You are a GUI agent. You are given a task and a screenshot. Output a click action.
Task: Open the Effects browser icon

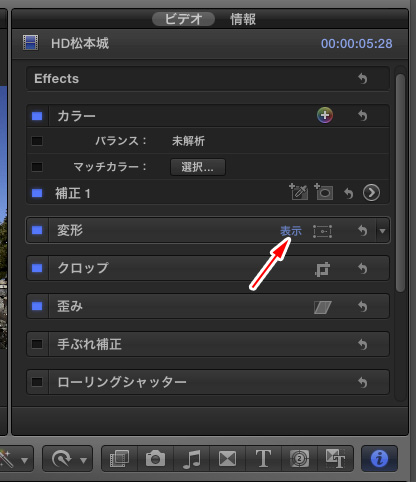[x=119, y=459]
